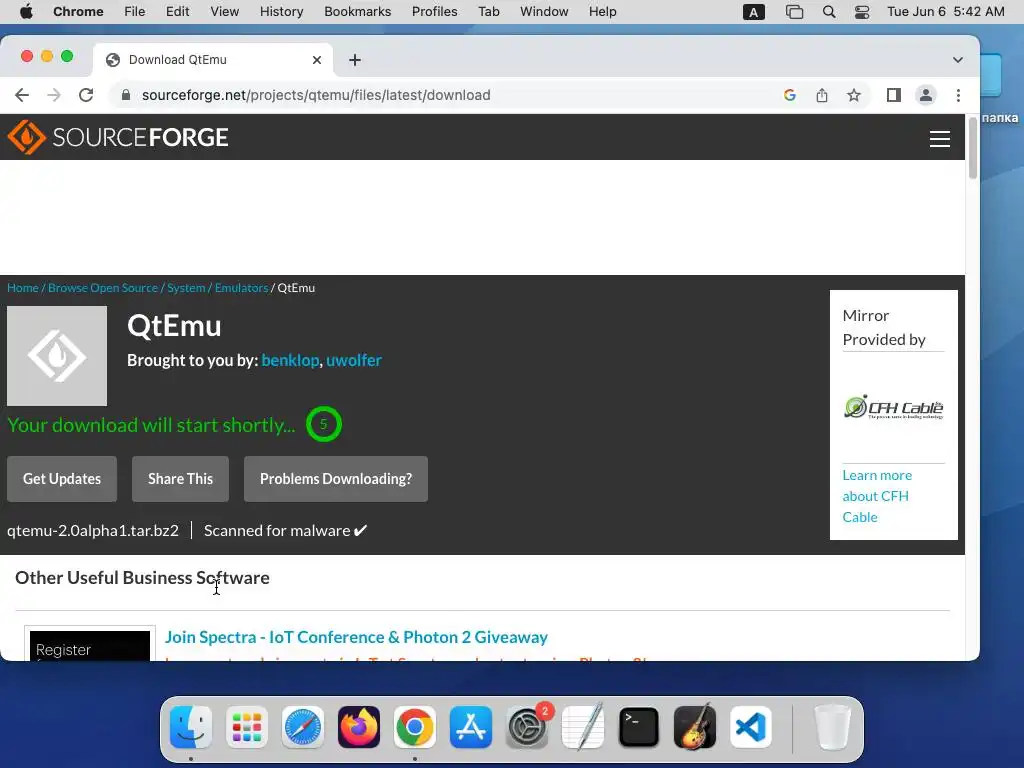
Task: Expand the tab search chevron
Action: point(957,60)
